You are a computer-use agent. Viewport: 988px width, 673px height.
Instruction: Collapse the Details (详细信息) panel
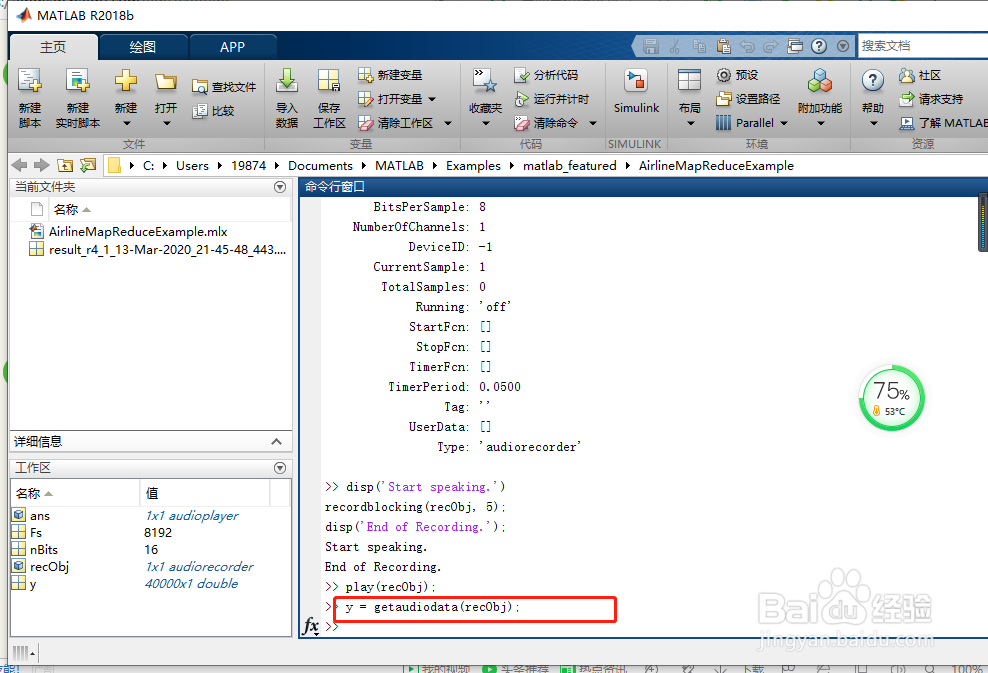click(276, 442)
